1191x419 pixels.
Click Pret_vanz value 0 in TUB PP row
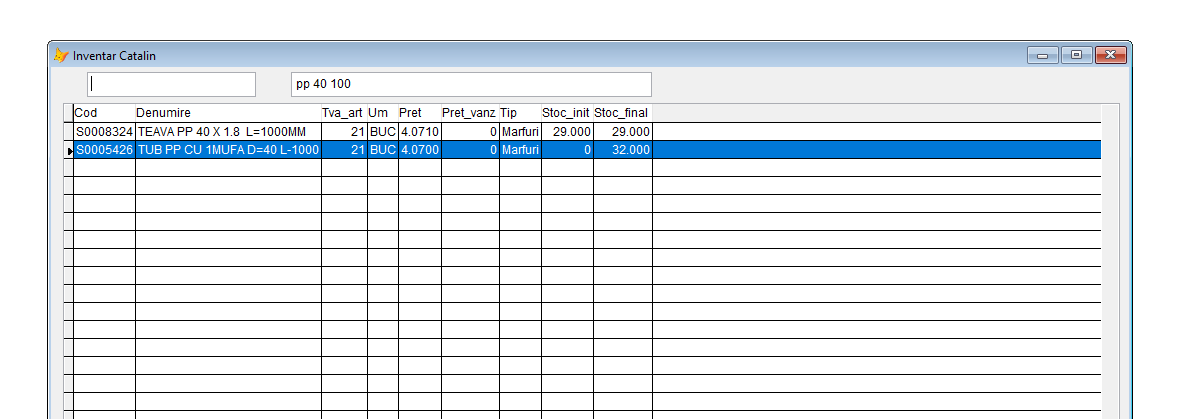pyautogui.click(x=470, y=150)
